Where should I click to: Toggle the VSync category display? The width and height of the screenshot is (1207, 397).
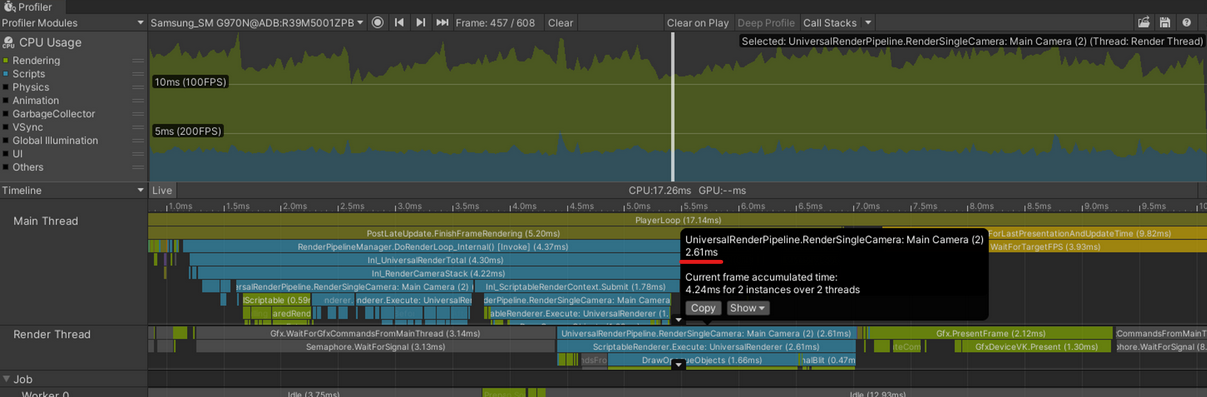pos(27,127)
